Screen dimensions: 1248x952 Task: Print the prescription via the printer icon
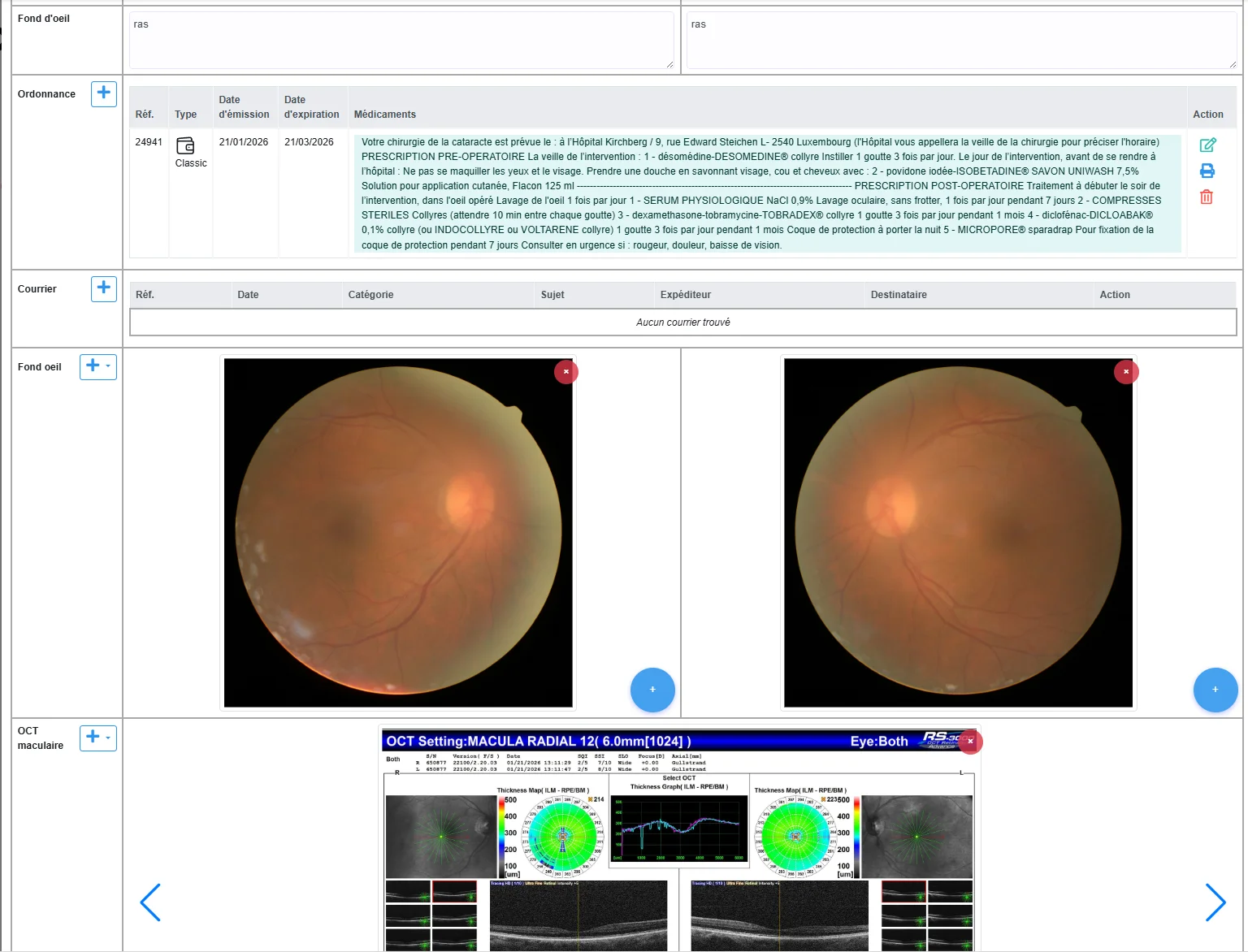click(1207, 171)
